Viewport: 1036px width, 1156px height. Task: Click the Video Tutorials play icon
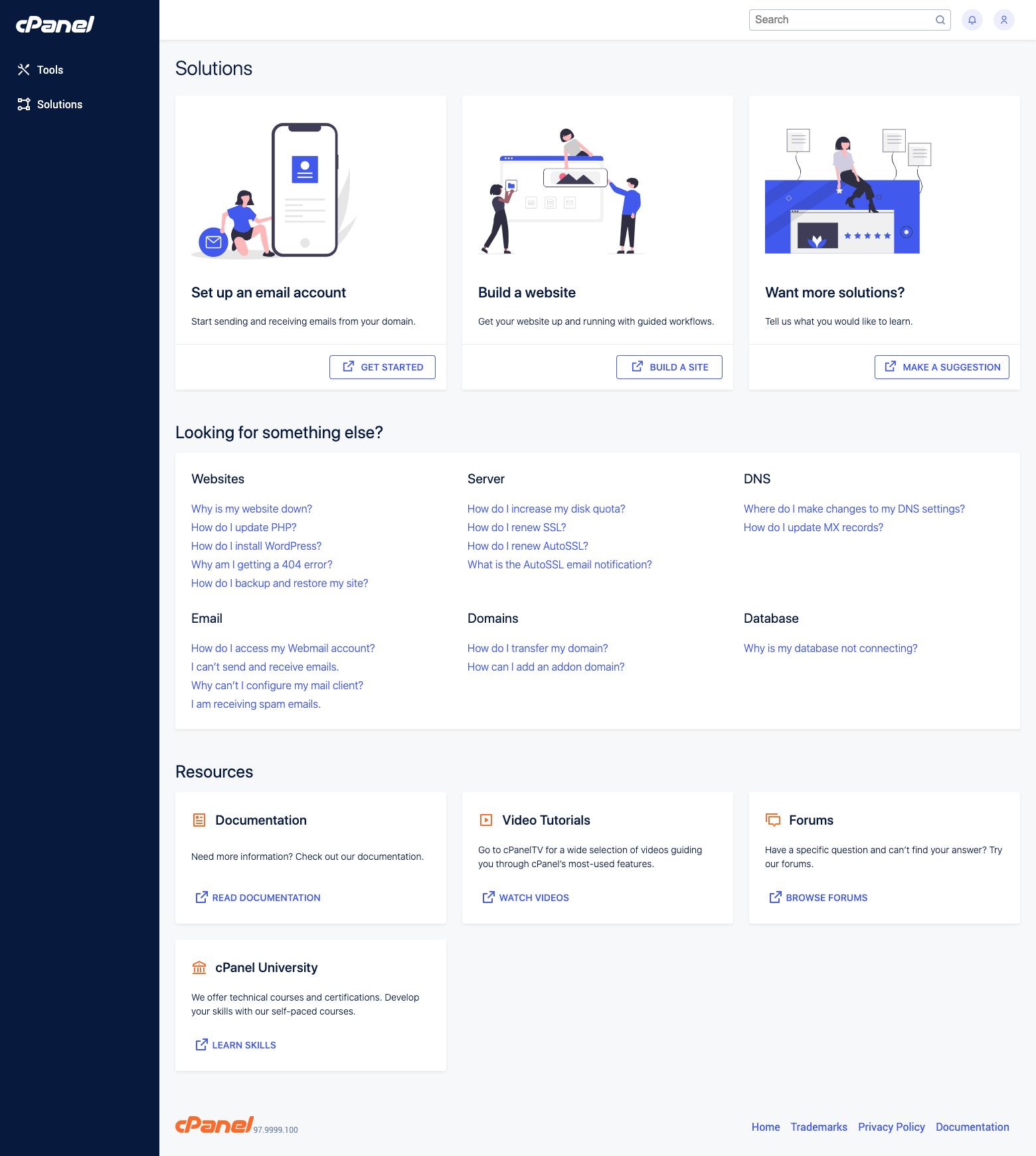(486, 820)
